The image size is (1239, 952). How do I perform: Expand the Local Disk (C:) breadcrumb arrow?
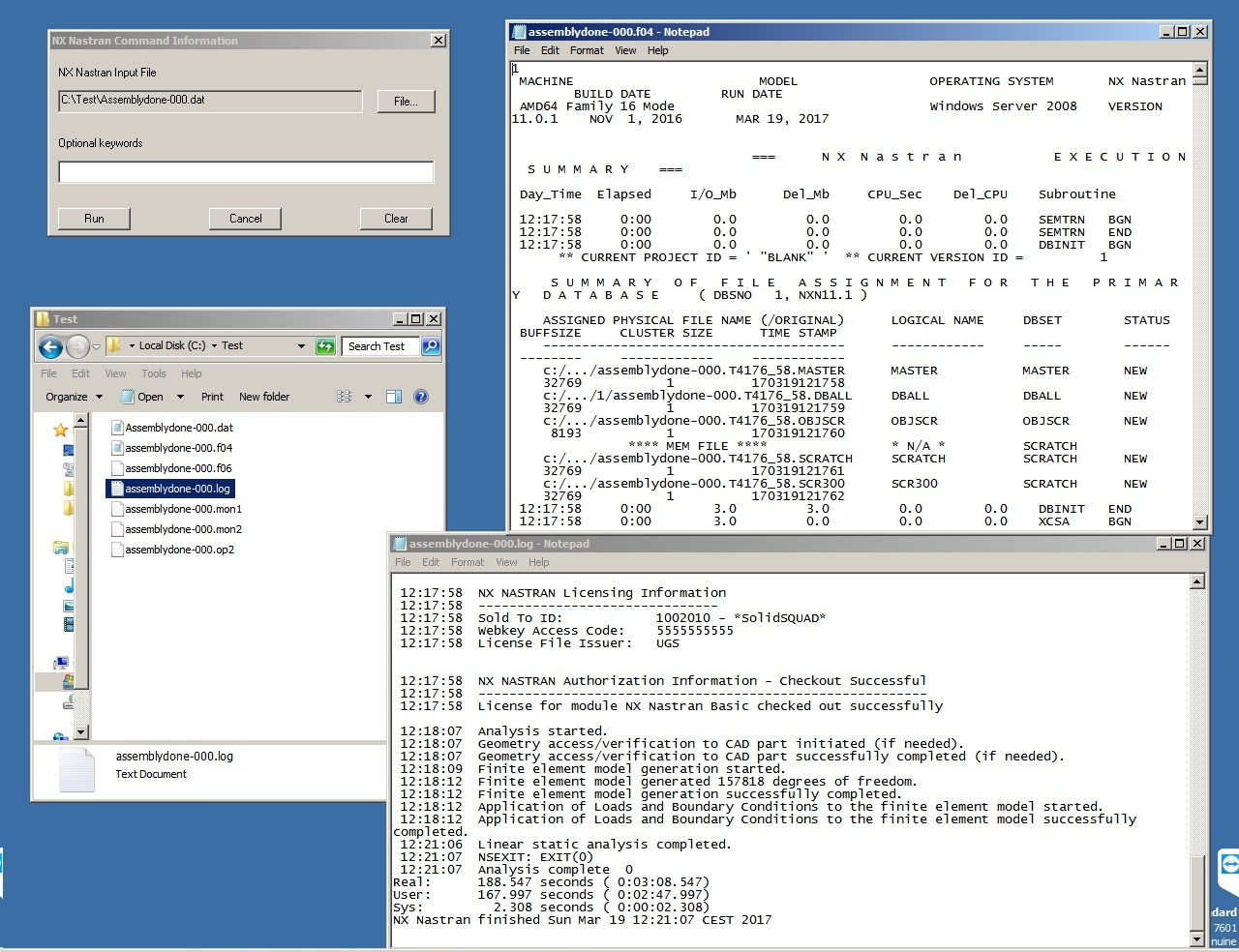pos(214,345)
